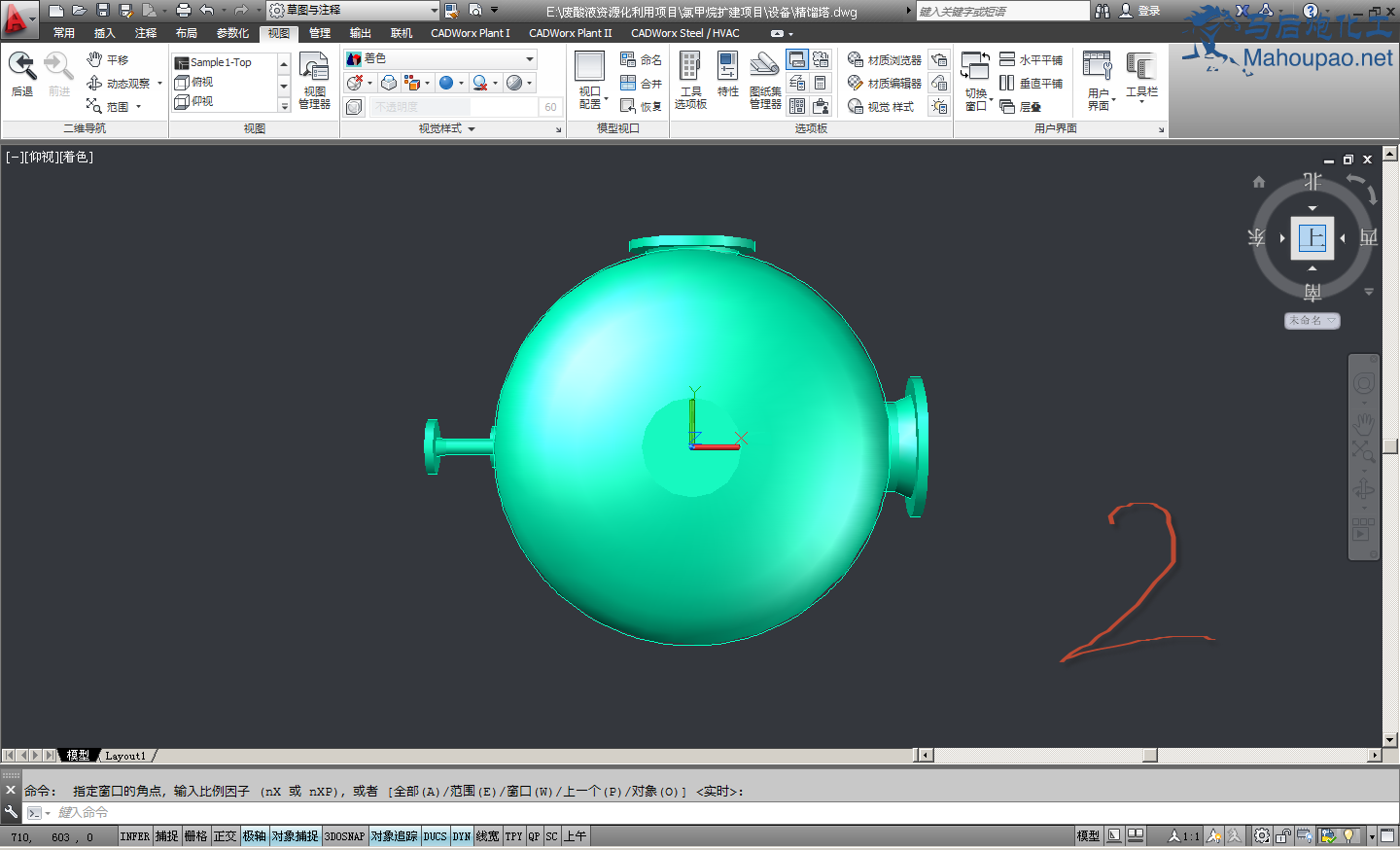1400x850 pixels.
Task: Select the 平移 pan tool
Action: click(x=107, y=60)
